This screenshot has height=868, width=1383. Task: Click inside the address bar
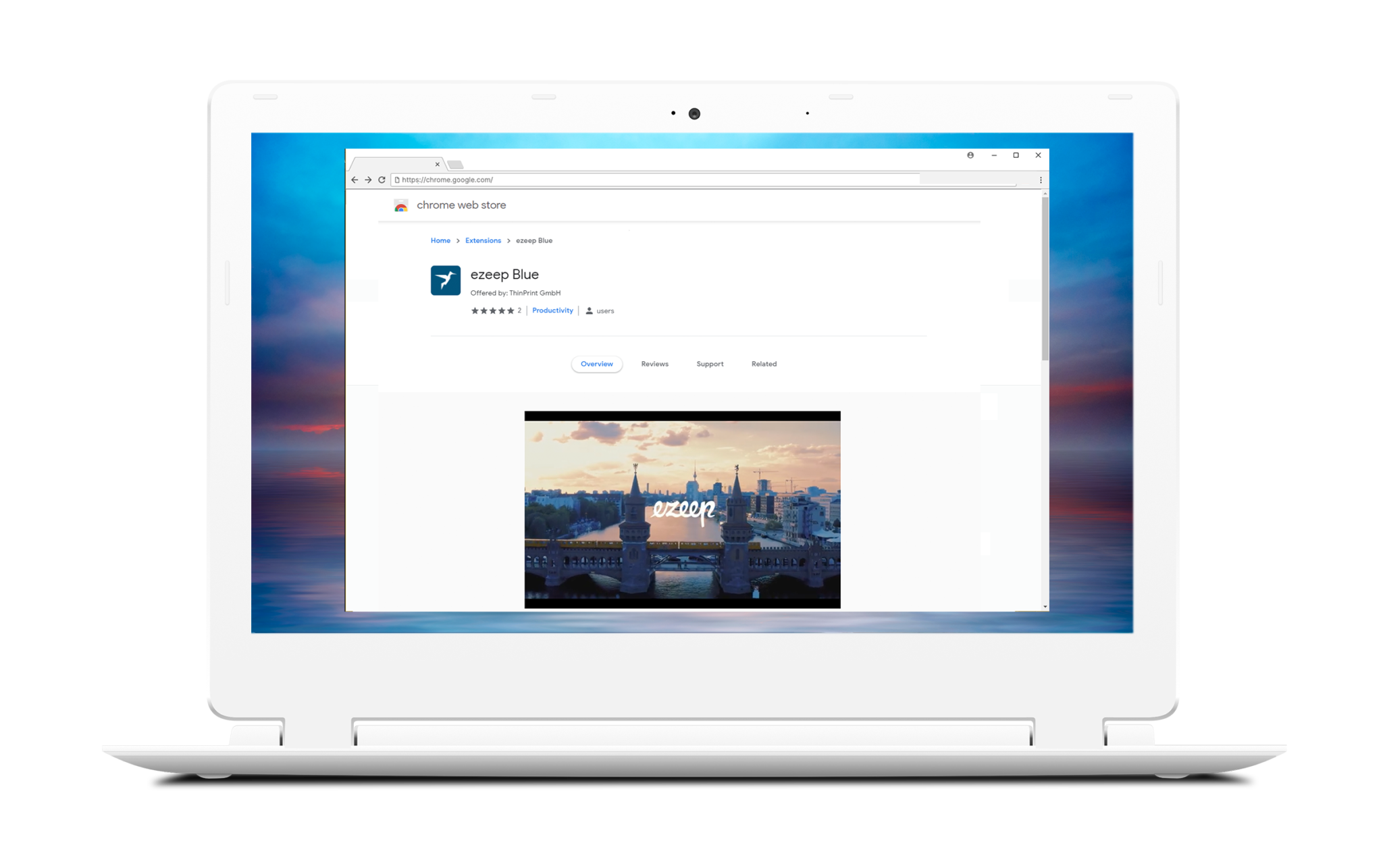[608, 180]
